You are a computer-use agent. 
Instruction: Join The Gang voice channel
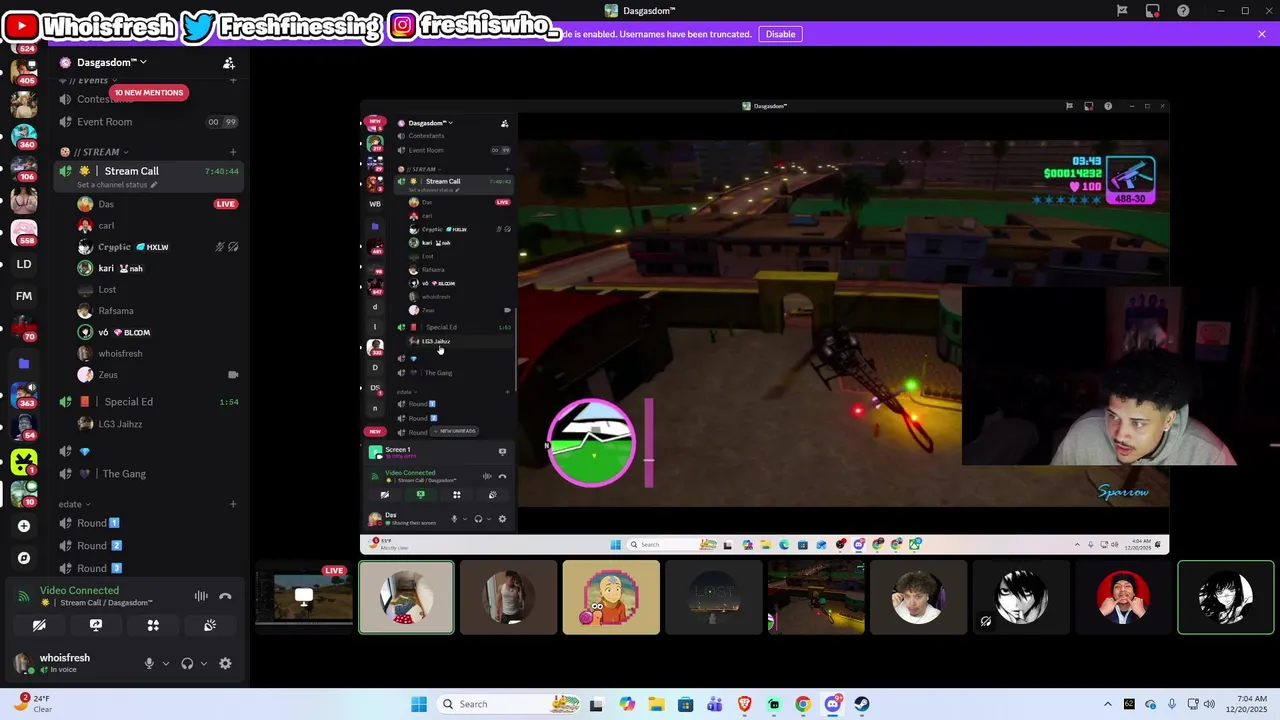pyautogui.click(x=148, y=474)
